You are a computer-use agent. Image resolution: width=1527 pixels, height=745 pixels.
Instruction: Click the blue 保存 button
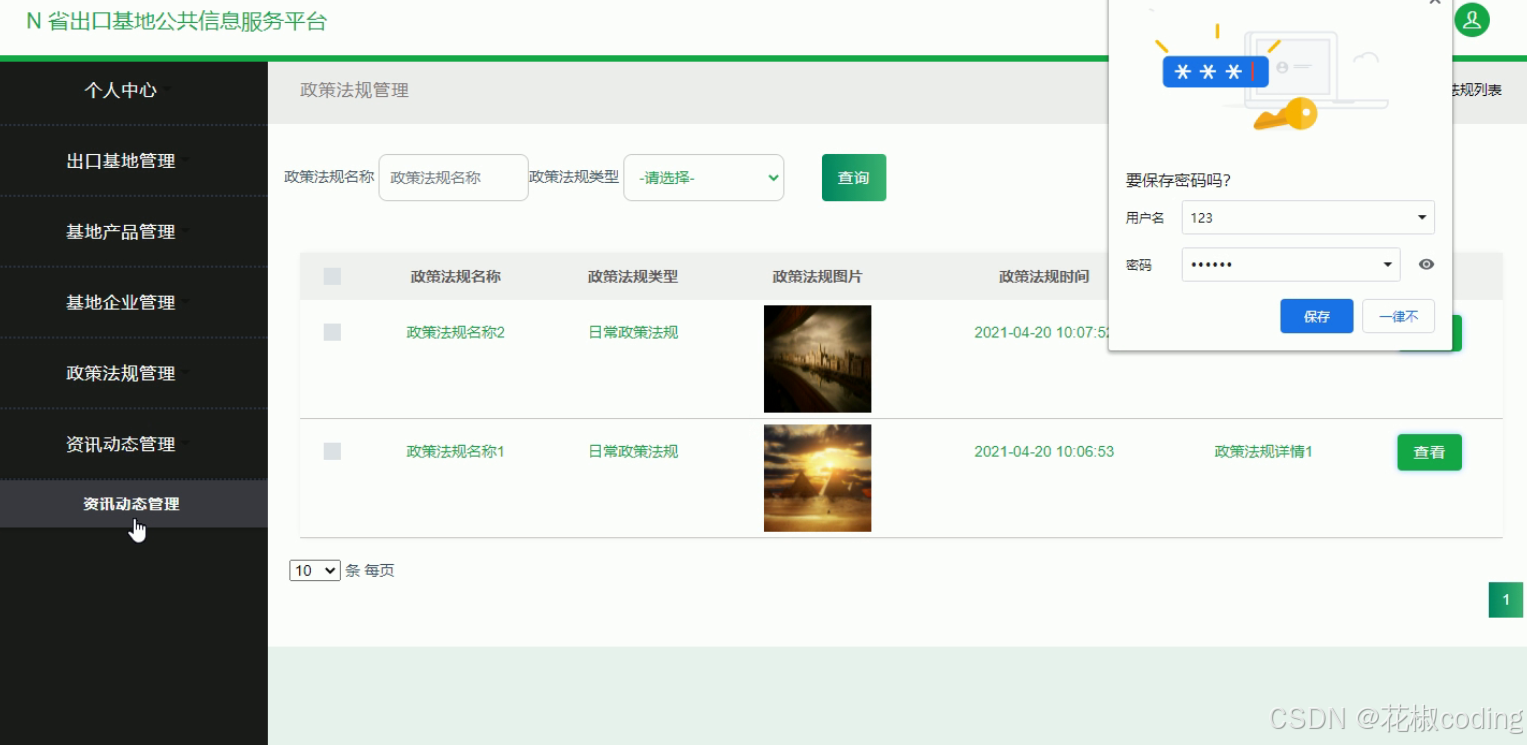point(1316,316)
